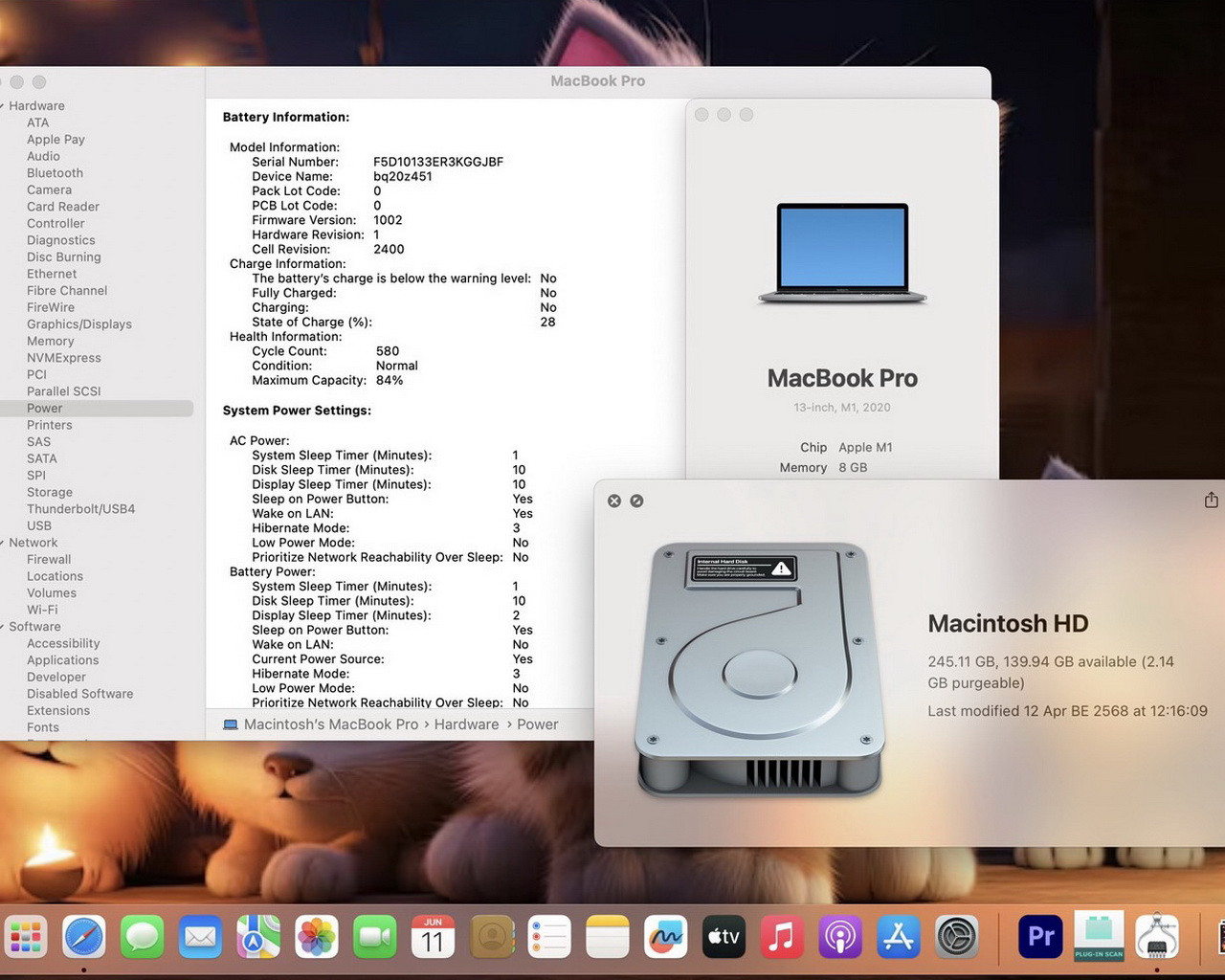Select Controller in the sidebar
The width and height of the screenshot is (1225, 980).
point(56,223)
